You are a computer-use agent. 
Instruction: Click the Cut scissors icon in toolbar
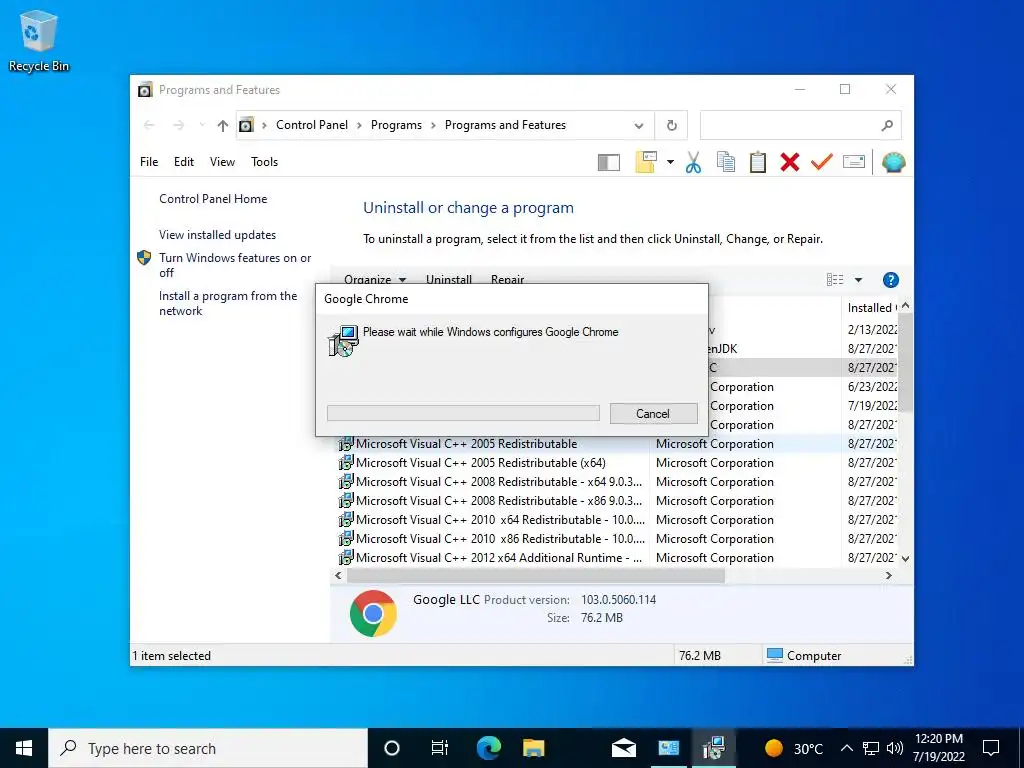tap(694, 162)
